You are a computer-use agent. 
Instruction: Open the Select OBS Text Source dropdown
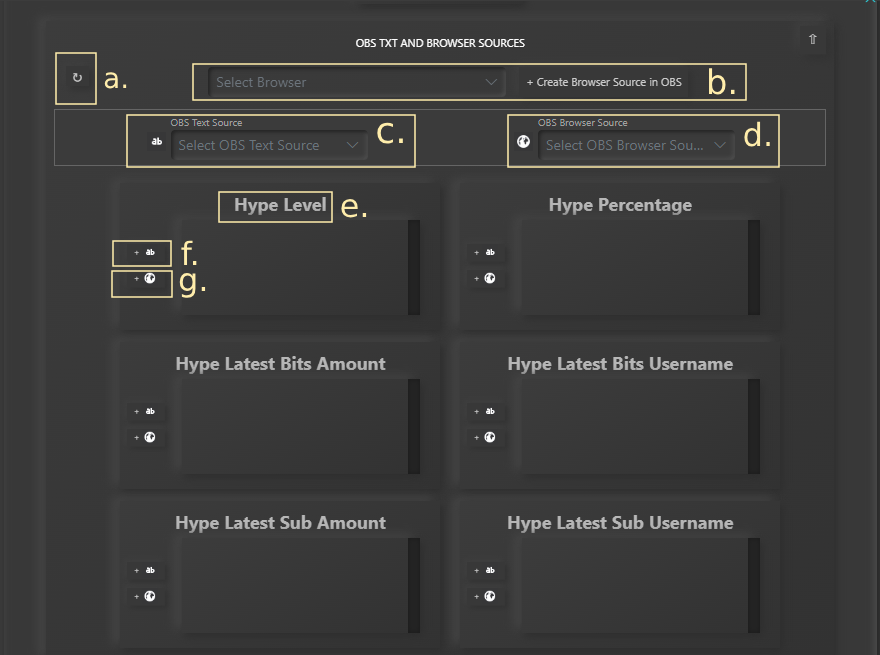268,145
